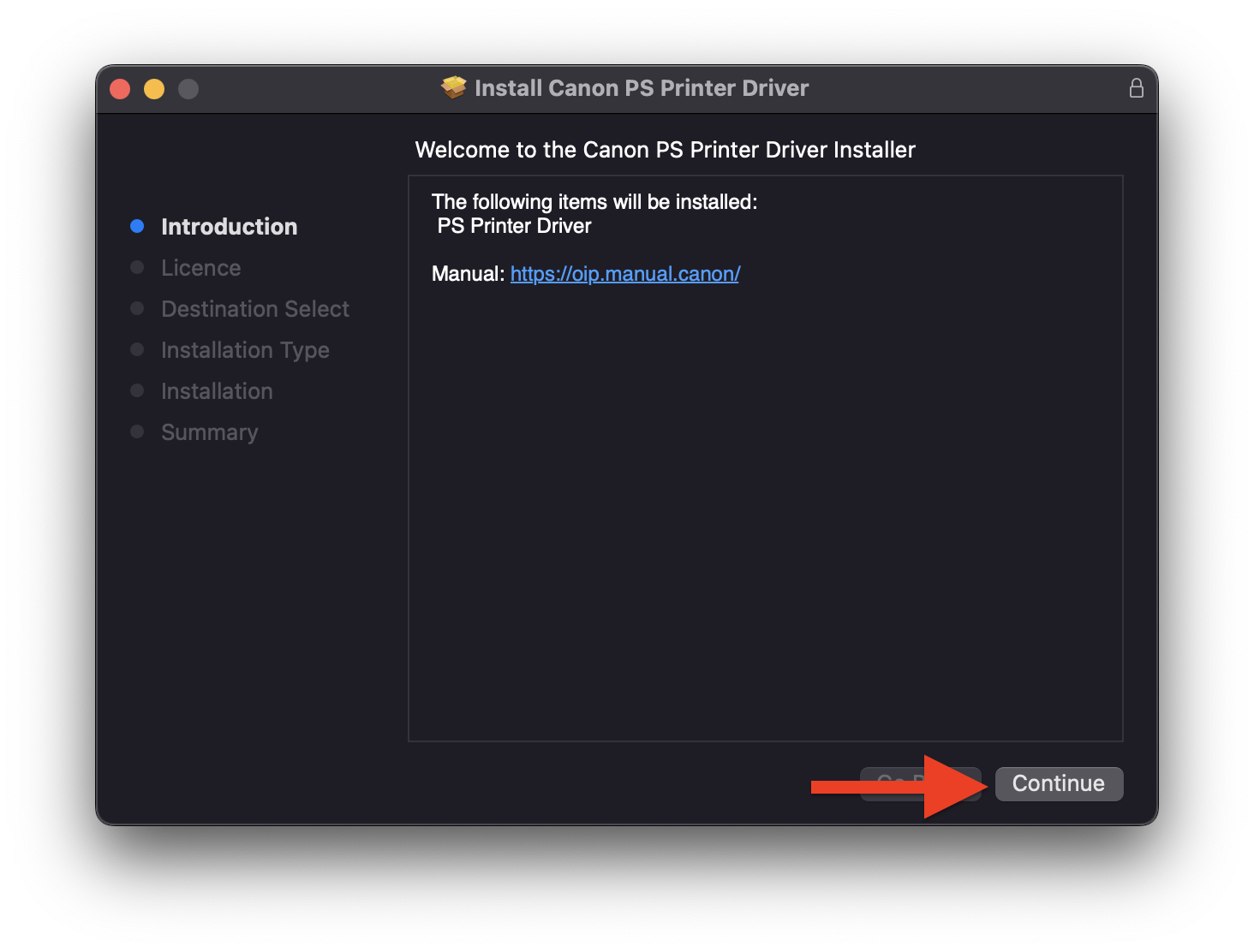This screenshot has width=1254, height=952.
Task: Jump to the Destination Select step
Action: [x=254, y=309]
